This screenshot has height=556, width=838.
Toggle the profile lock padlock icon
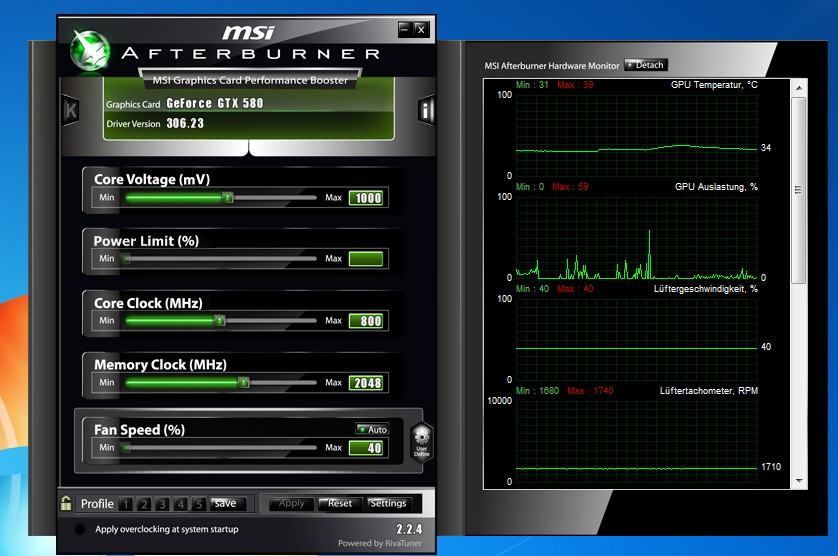[x=66, y=503]
